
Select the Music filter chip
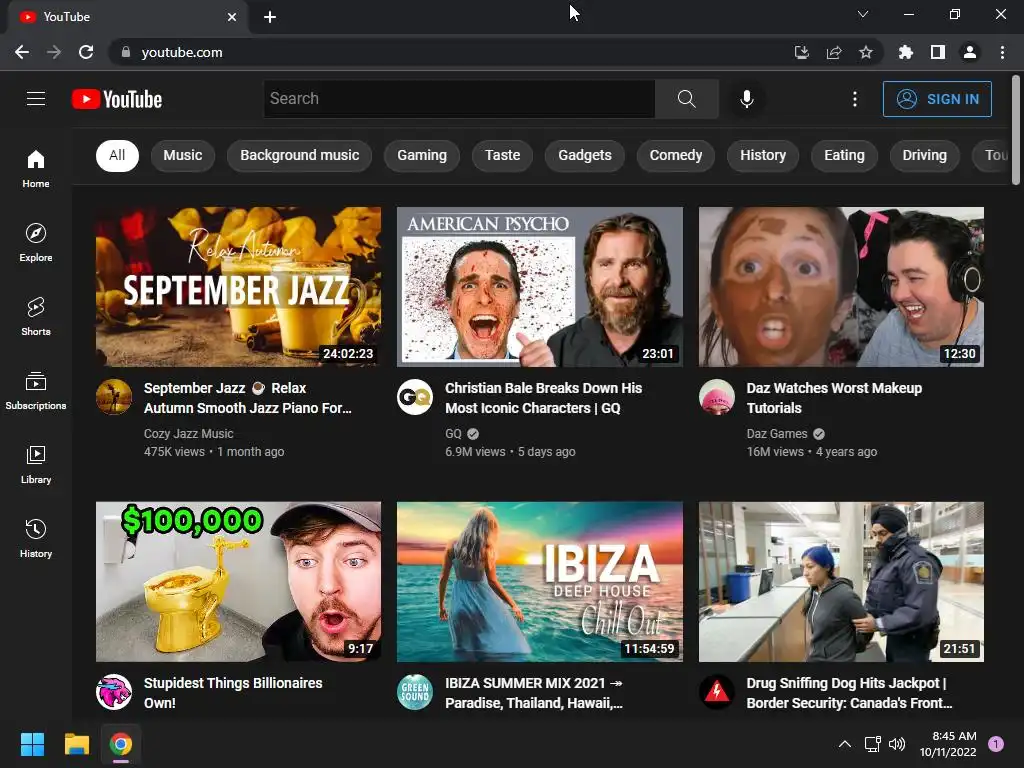(x=183, y=155)
